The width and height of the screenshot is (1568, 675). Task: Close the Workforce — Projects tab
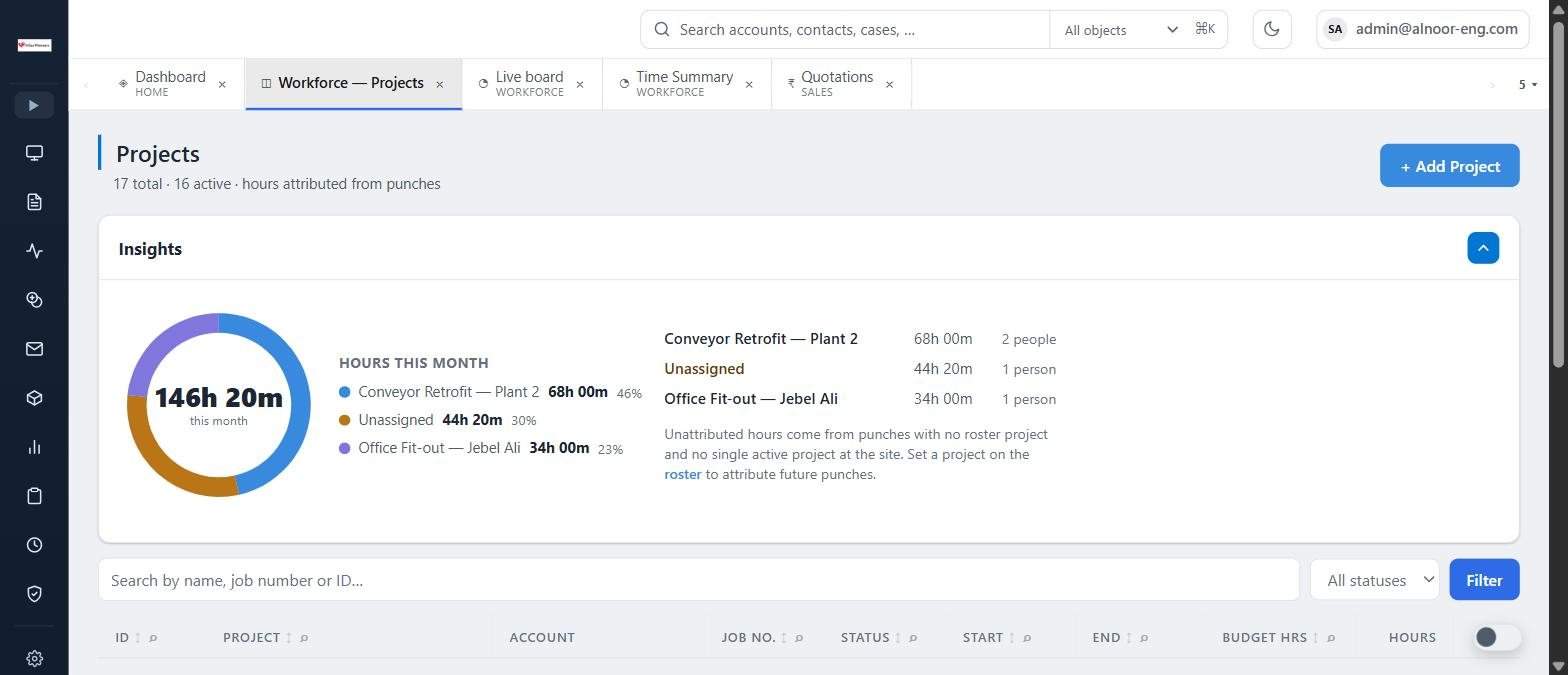click(x=439, y=85)
